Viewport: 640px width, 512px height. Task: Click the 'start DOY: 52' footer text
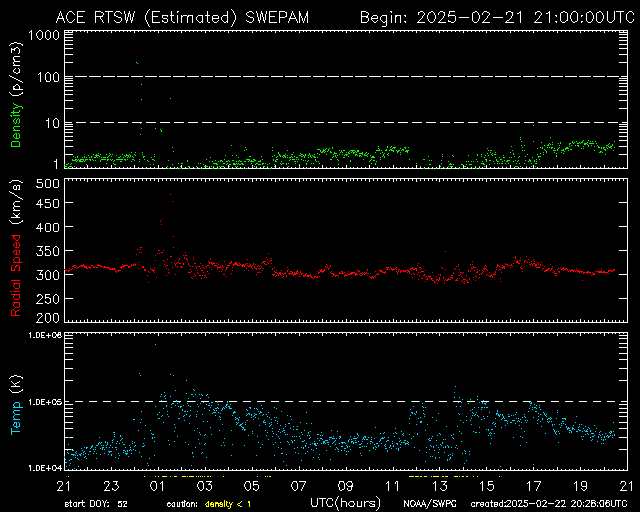[96, 504]
